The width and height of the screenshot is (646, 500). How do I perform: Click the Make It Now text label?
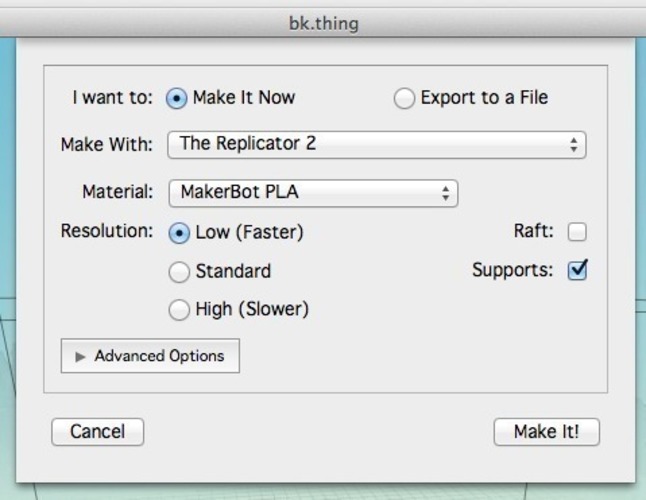(244, 98)
